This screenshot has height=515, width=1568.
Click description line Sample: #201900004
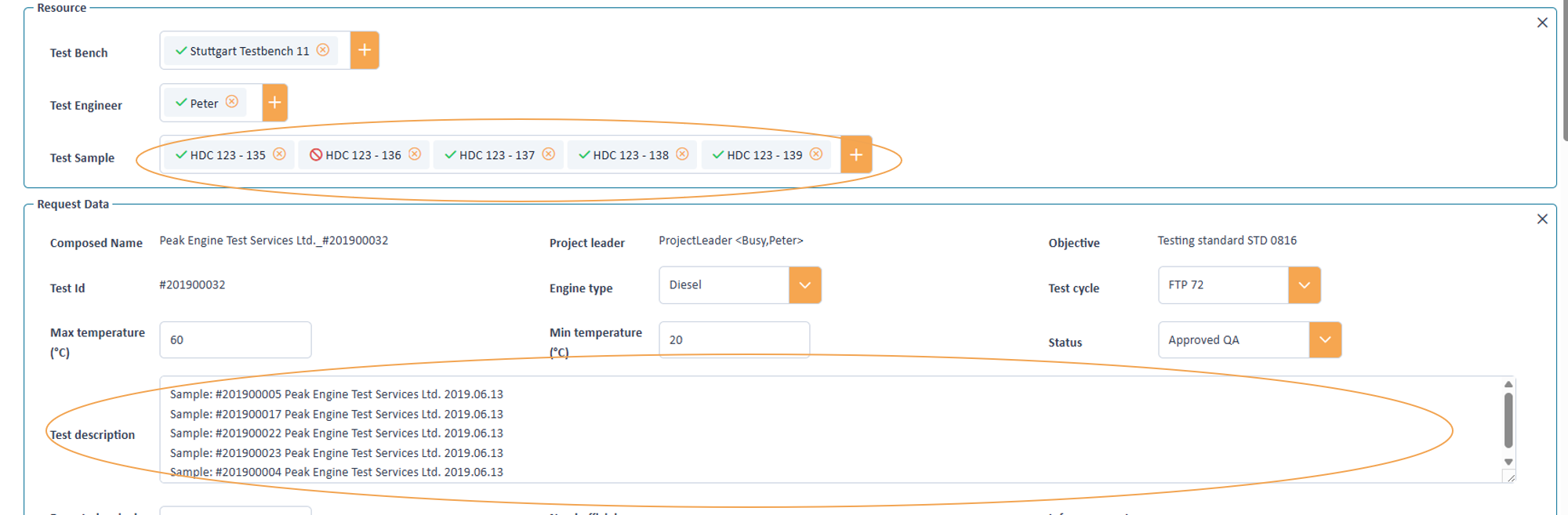[336, 472]
